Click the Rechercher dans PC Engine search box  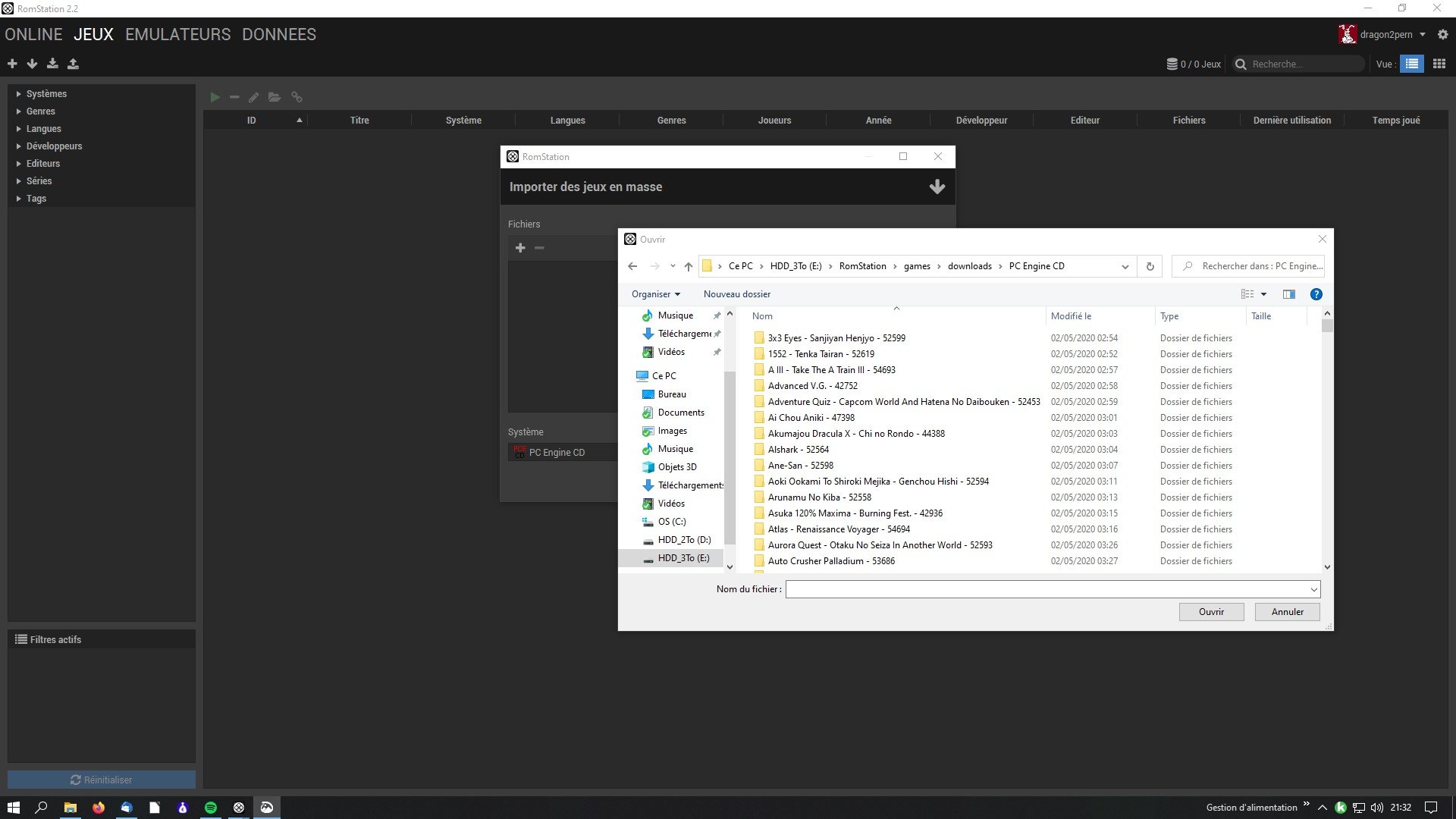1248,266
